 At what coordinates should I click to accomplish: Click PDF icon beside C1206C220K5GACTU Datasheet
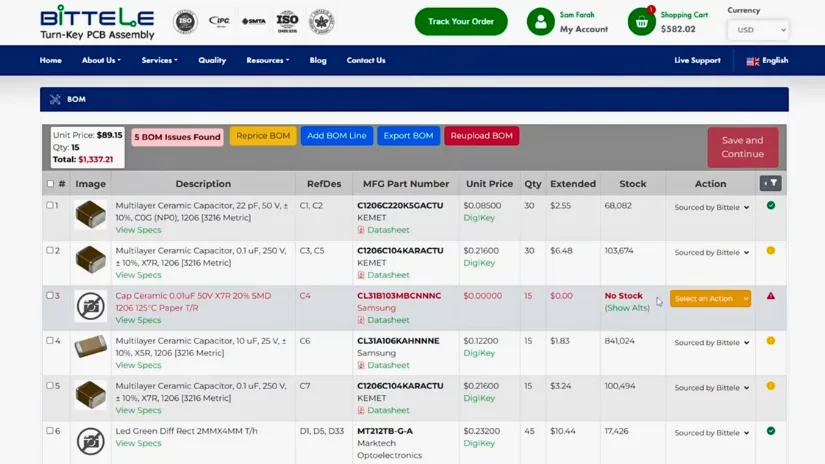361,230
